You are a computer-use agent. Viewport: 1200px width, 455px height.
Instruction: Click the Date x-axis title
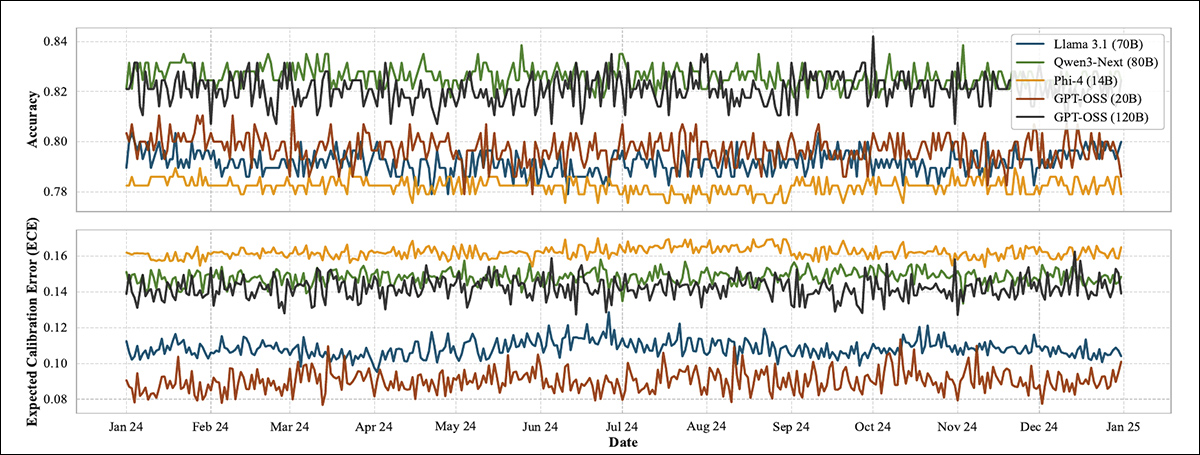tap(625, 440)
